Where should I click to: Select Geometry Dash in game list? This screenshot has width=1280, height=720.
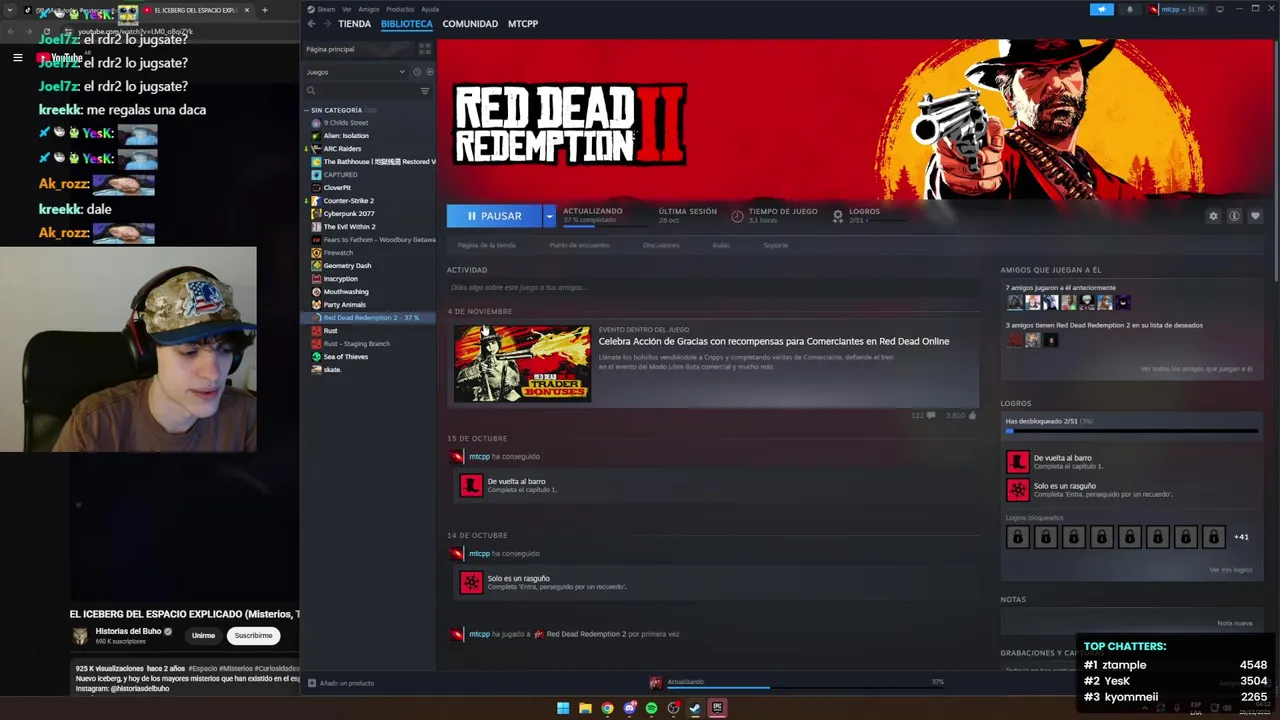pyautogui.click(x=346, y=265)
